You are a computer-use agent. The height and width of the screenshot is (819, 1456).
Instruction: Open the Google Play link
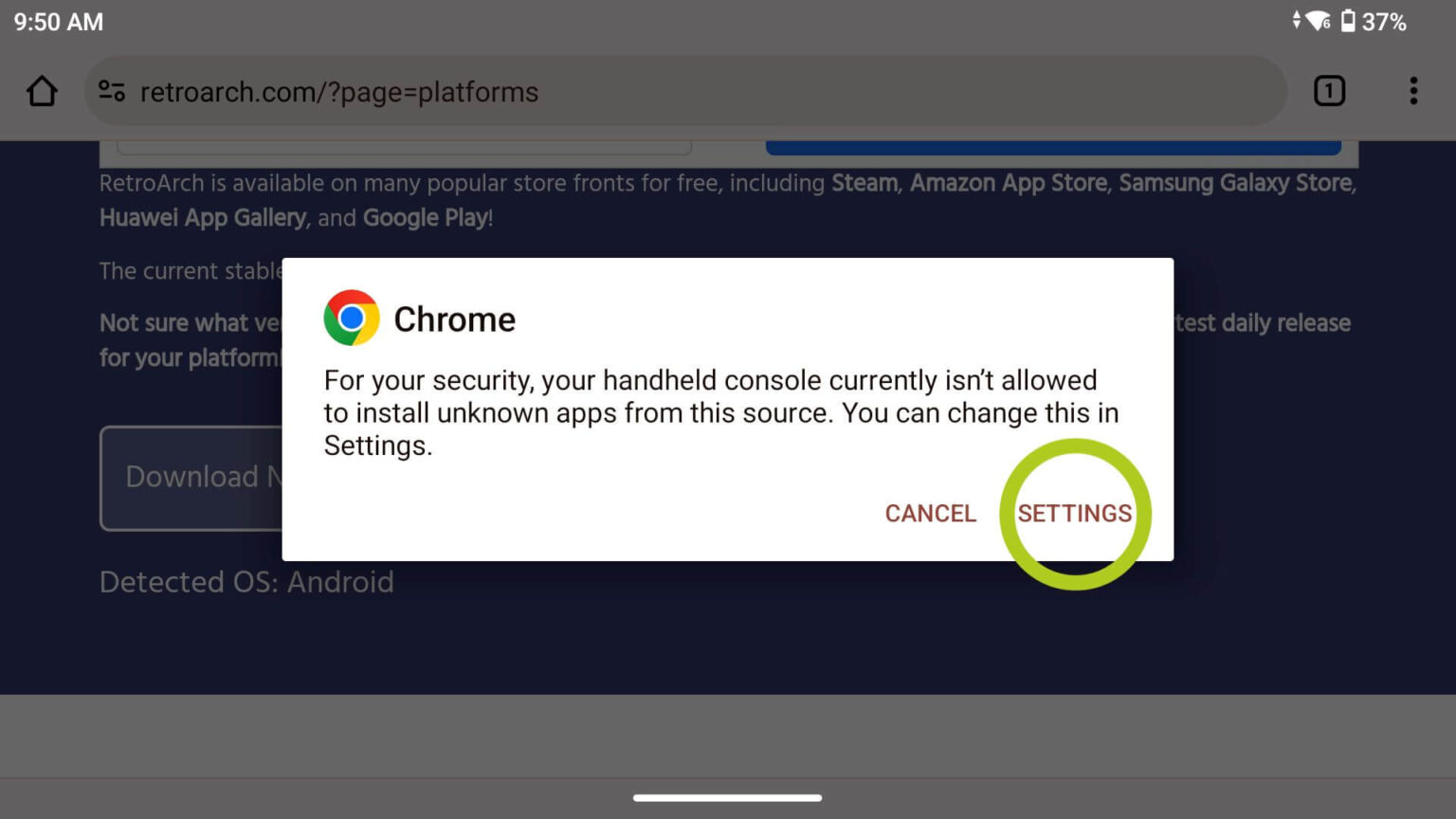[424, 217]
